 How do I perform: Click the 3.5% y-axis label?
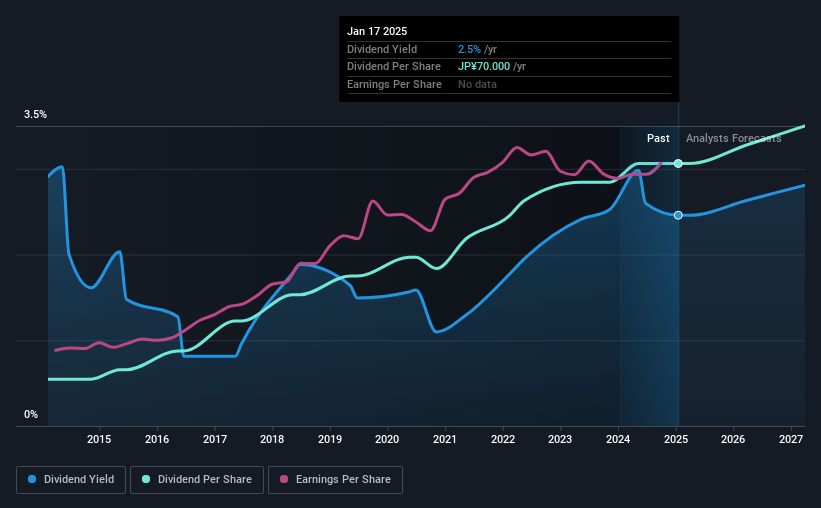pos(35,115)
